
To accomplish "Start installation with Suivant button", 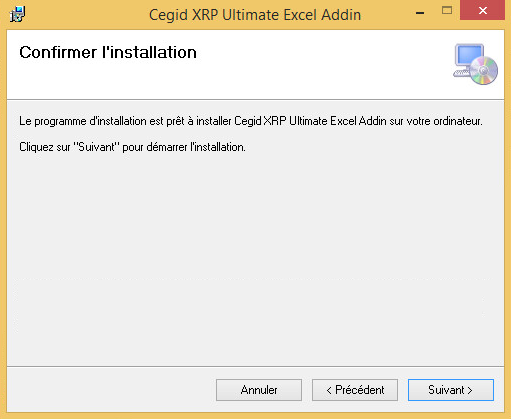I will (x=451, y=390).
